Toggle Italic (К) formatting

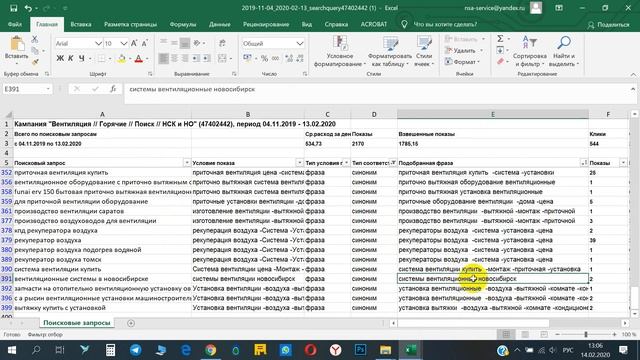(71, 59)
